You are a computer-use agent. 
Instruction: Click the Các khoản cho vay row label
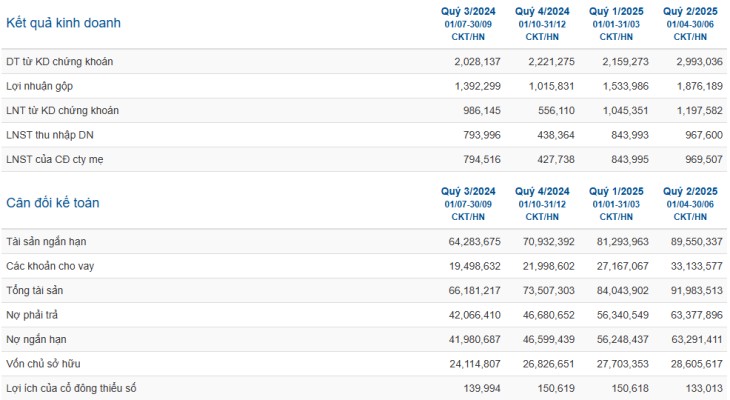(50, 266)
